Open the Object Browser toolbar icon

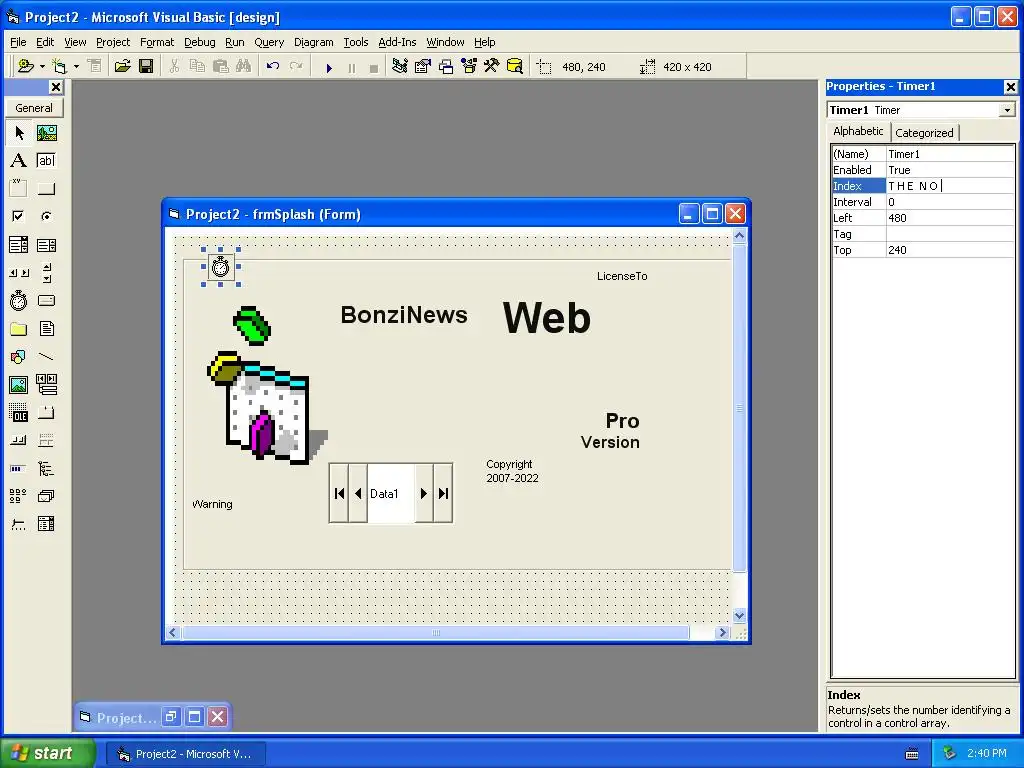pyautogui.click(x=469, y=67)
